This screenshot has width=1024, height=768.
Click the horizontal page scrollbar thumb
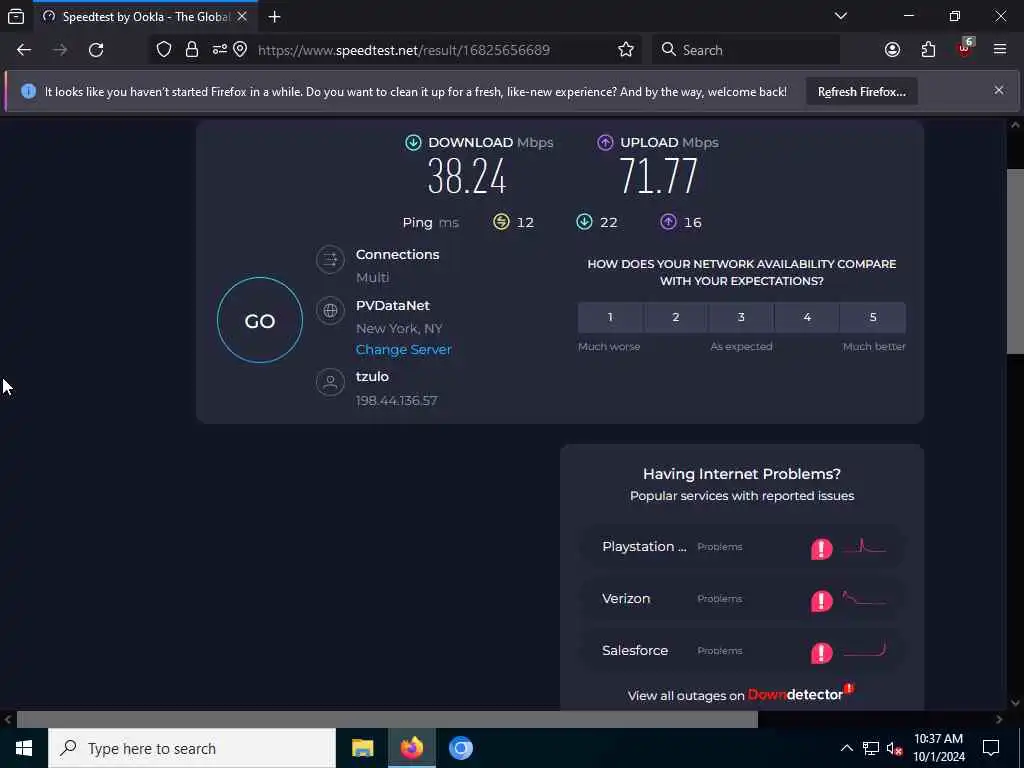(387, 719)
